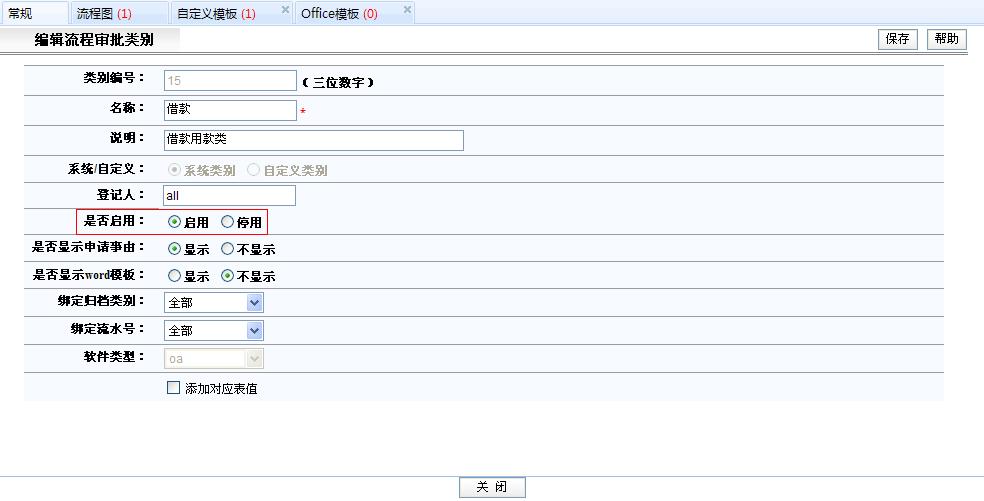Open help with the 帮助 button
Screen dimensions: 984x501
coord(946,39)
